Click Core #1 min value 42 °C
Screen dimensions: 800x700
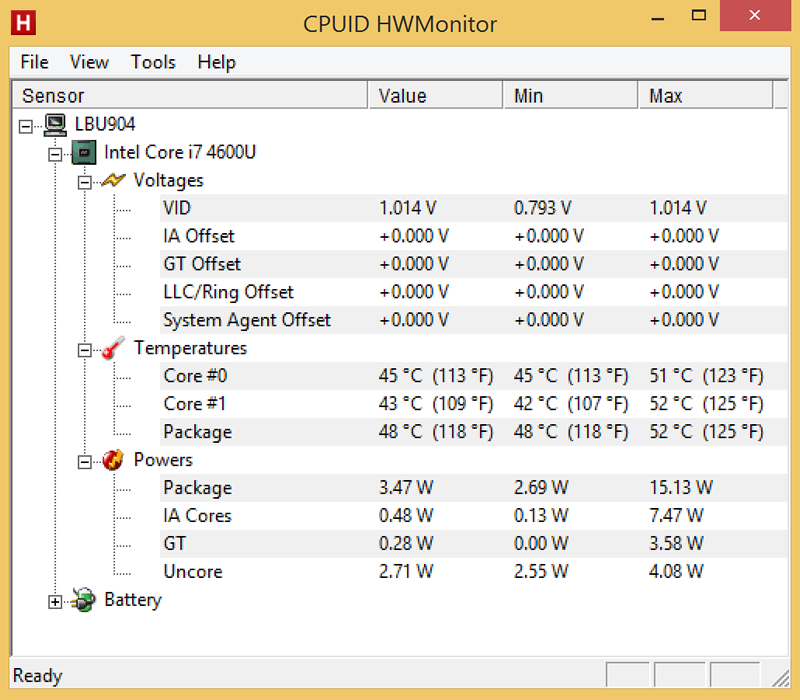[571, 404]
